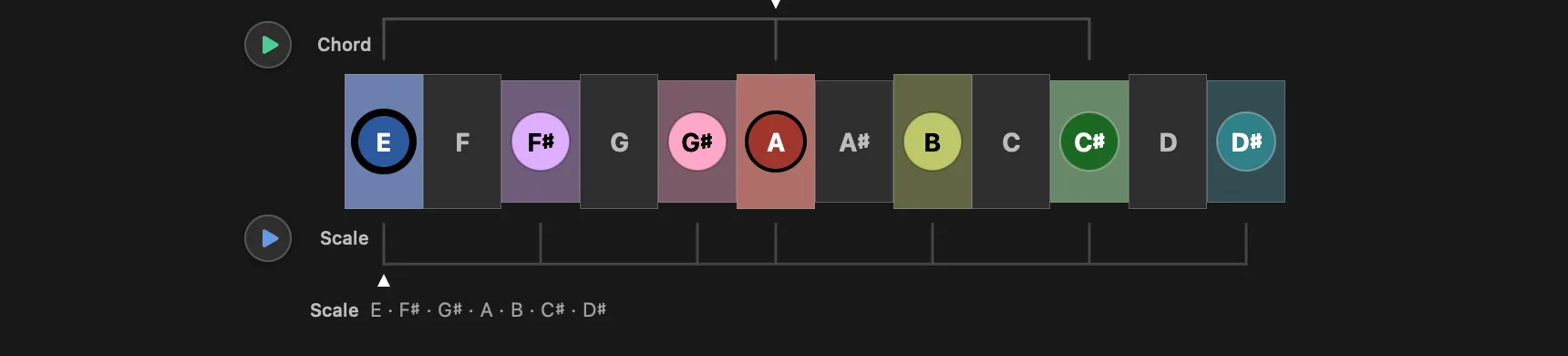Click the white scale marker triangle below E
The height and width of the screenshot is (356, 1568).
click(384, 280)
